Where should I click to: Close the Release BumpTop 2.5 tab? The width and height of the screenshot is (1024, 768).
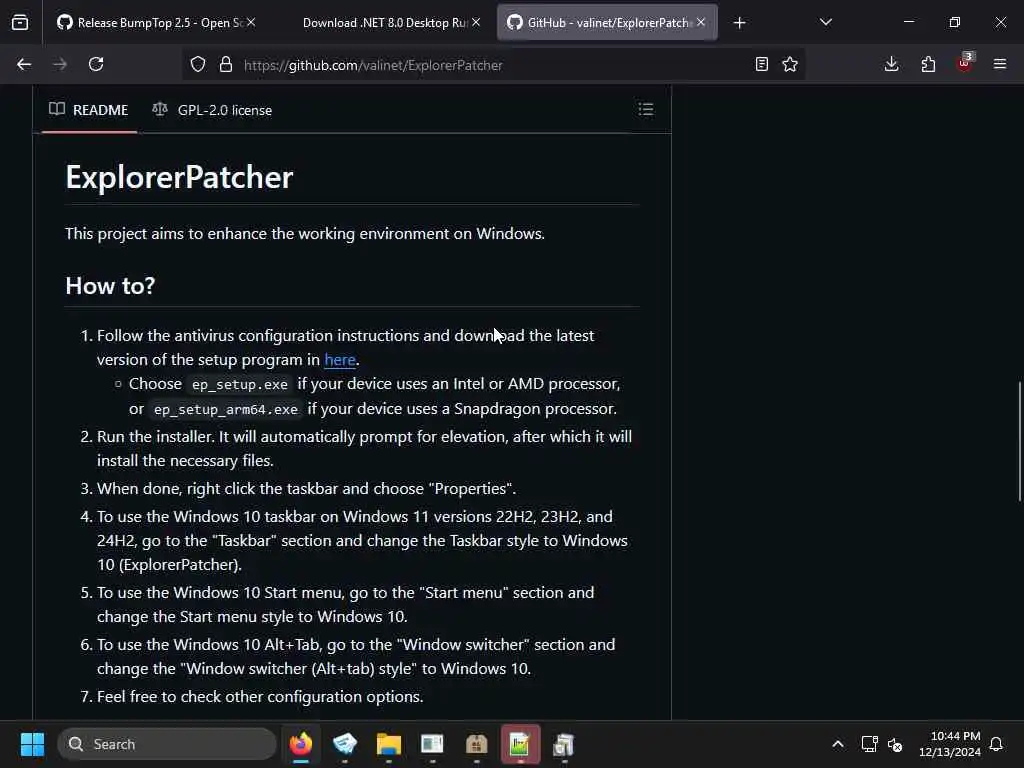tap(251, 22)
